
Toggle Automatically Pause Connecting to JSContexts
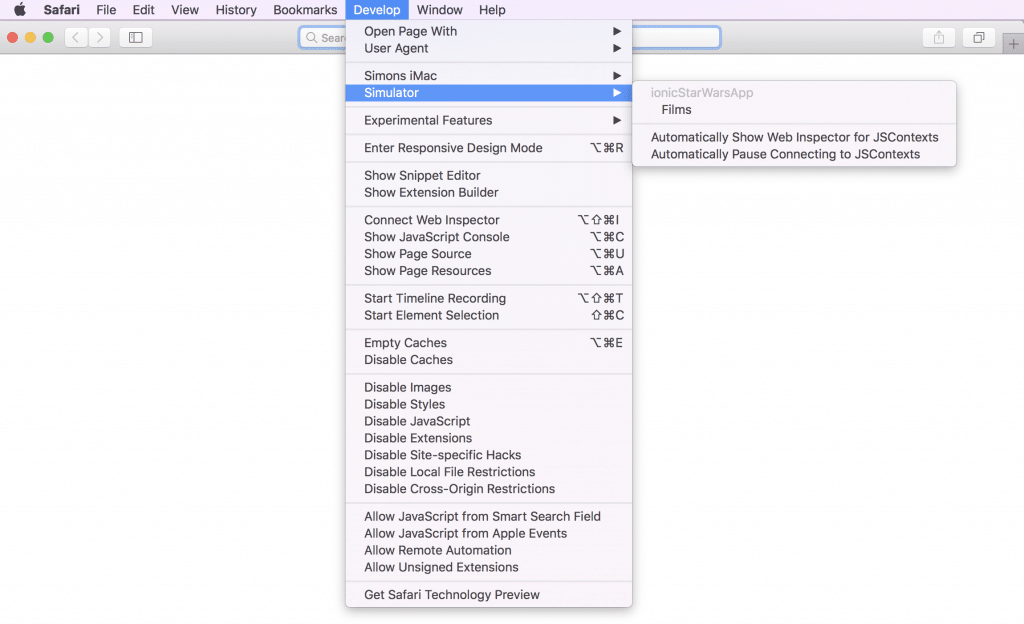(794, 154)
